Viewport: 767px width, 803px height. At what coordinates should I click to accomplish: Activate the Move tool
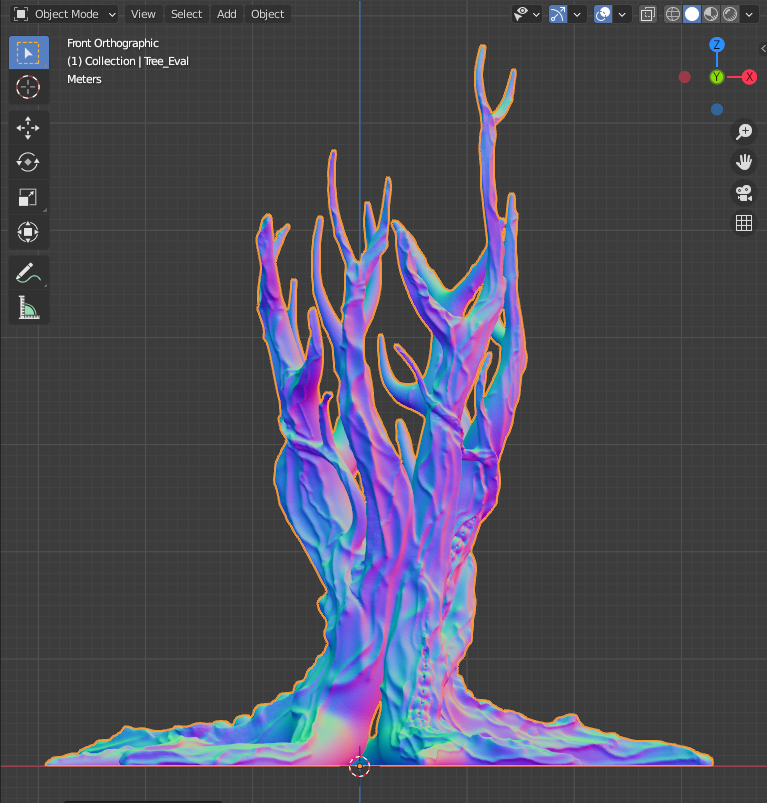point(28,127)
